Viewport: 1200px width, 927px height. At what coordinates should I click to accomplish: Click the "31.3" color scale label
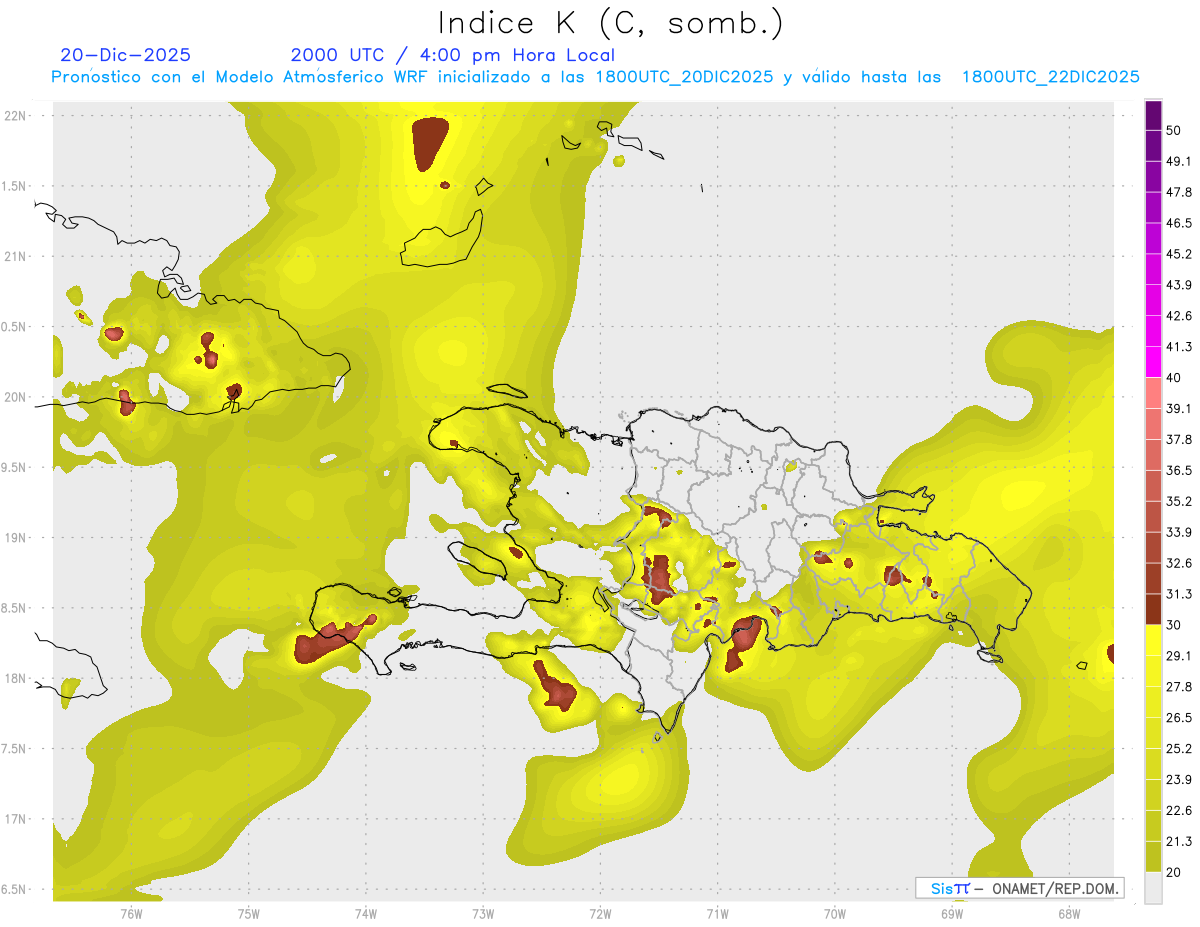[1179, 594]
